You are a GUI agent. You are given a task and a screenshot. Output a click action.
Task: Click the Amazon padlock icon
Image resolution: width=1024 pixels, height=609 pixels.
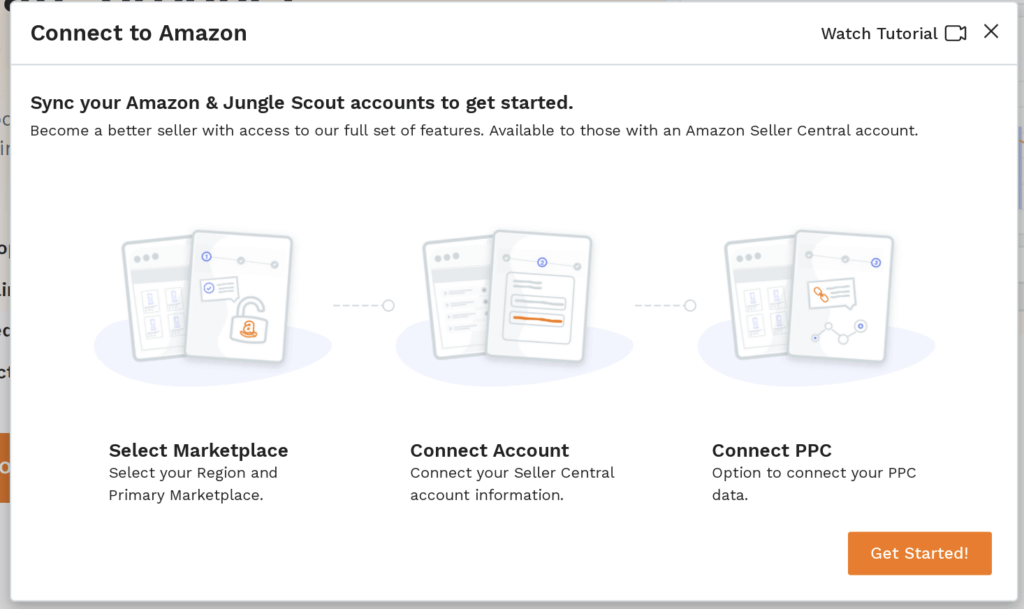248,319
